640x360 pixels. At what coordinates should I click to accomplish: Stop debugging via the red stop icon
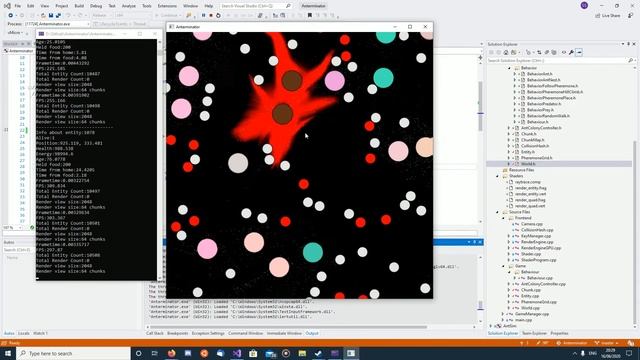click(211, 15)
